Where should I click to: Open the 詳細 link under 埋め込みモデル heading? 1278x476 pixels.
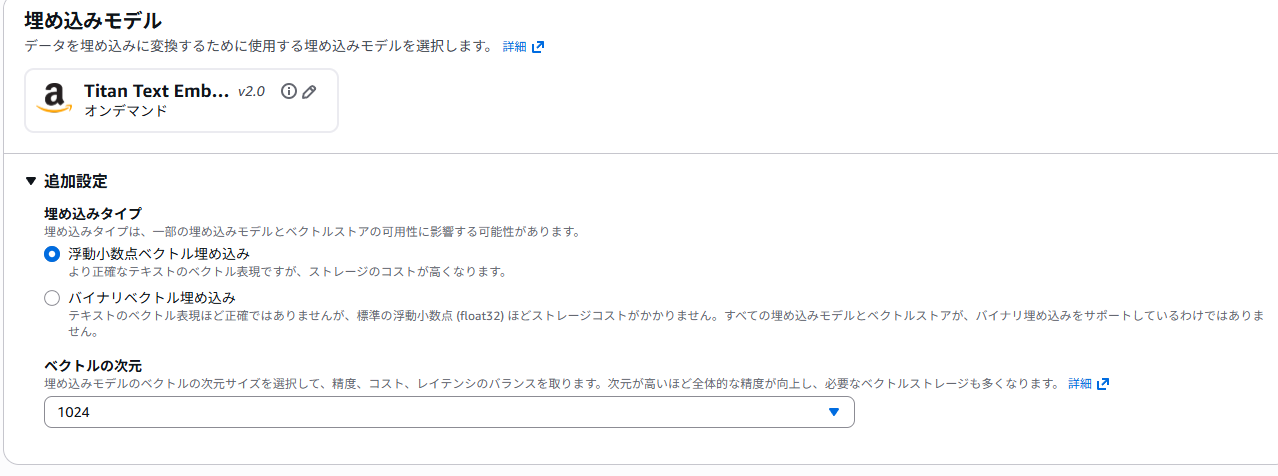pyautogui.click(x=514, y=47)
